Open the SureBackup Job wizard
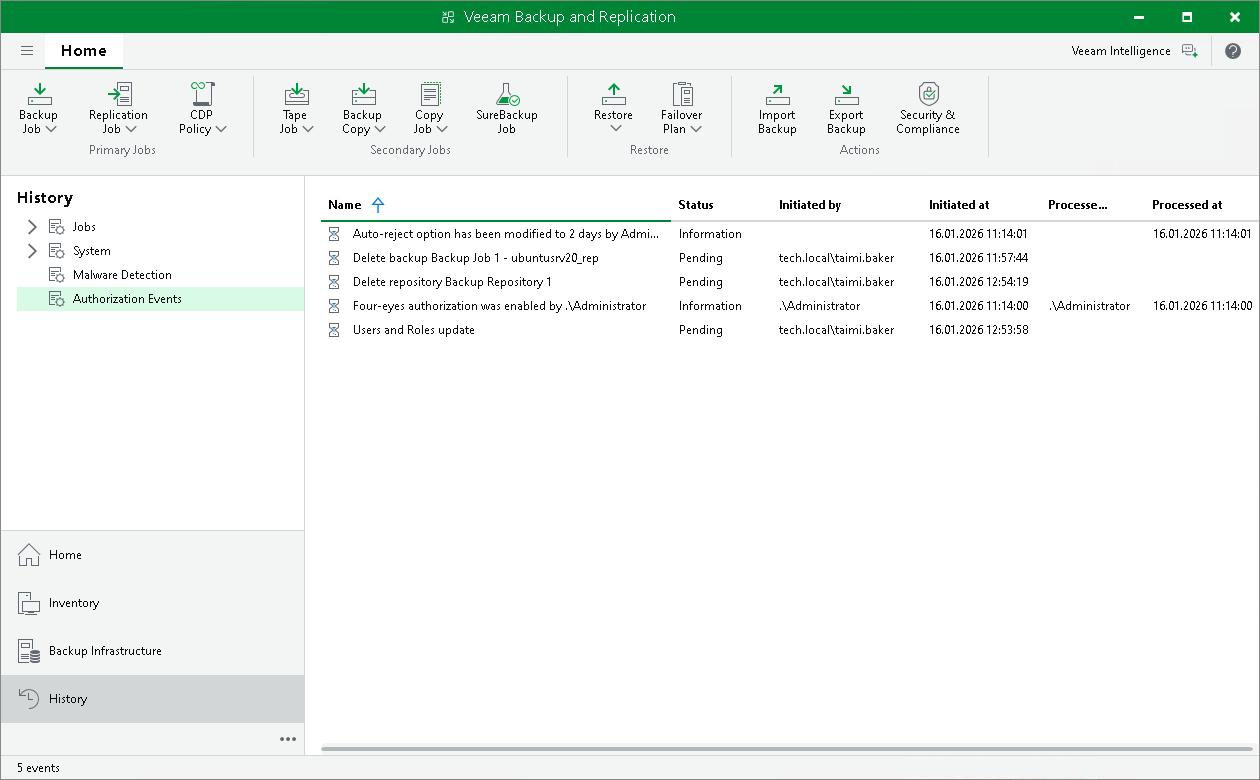The width and height of the screenshot is (1260, 780). pos(507,108)
